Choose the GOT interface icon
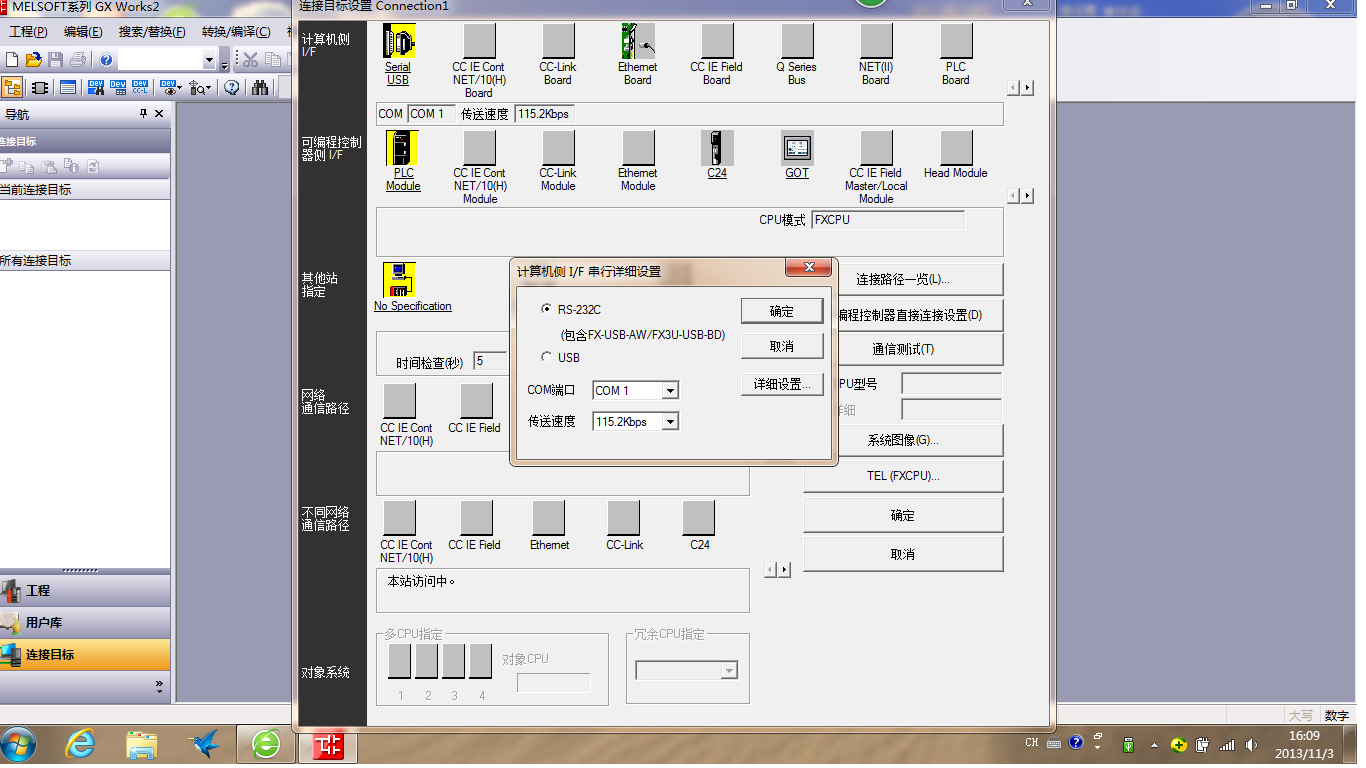The image size is (1366, 768). (796, 148)
